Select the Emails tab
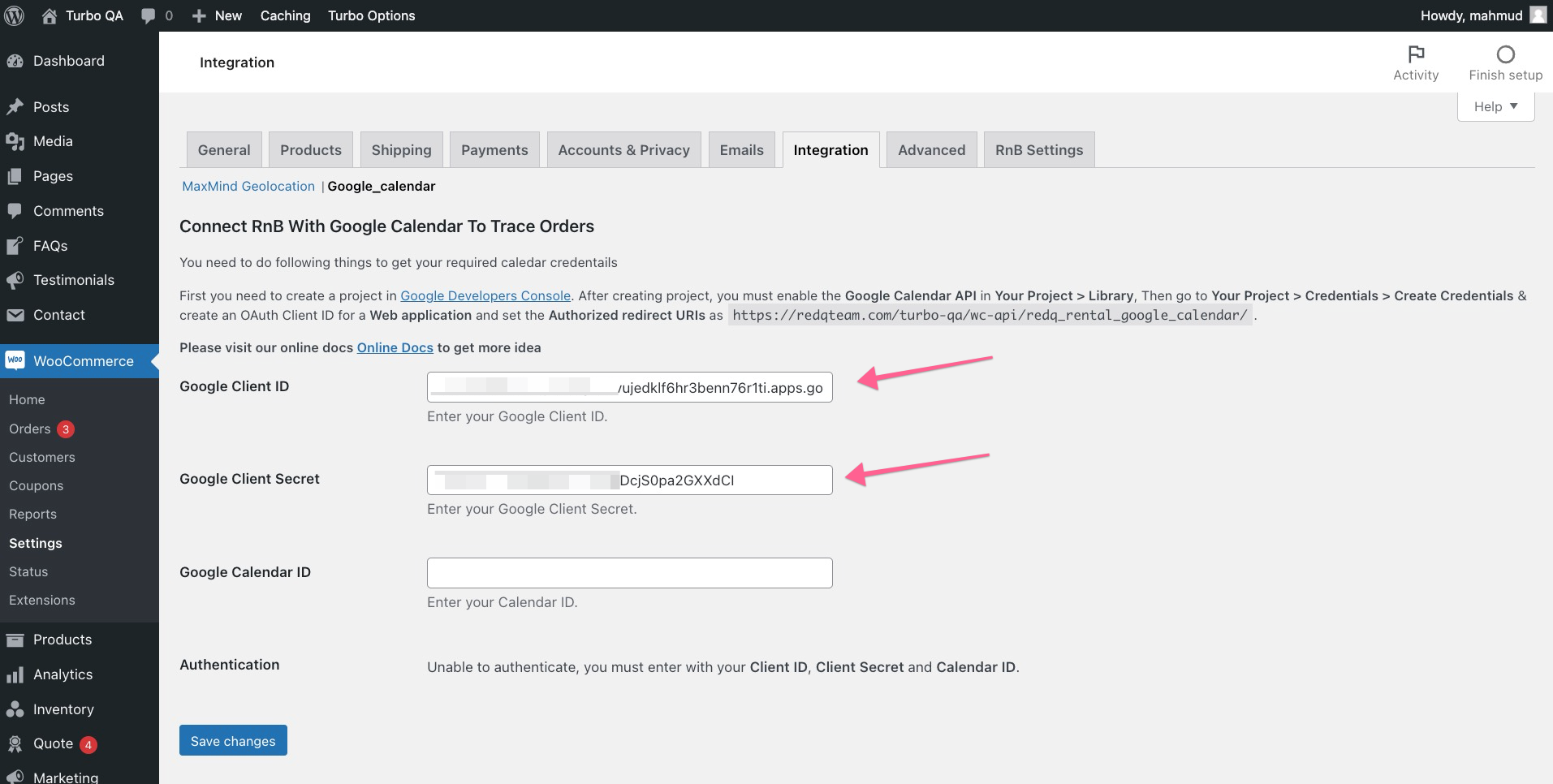Image resolution: width=1553 pixels, height=784 pixels. (741, 150)
